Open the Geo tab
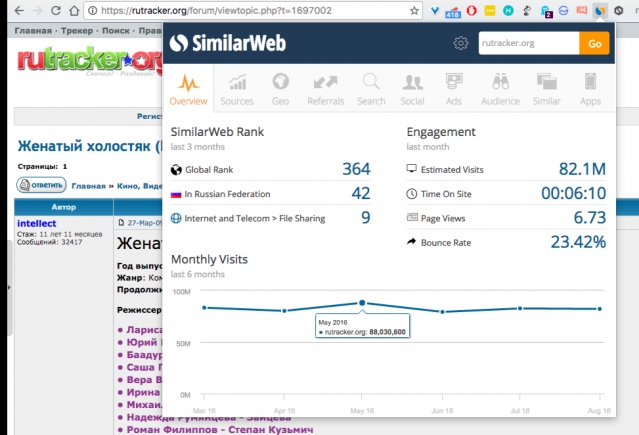 [x=280, y=89]
